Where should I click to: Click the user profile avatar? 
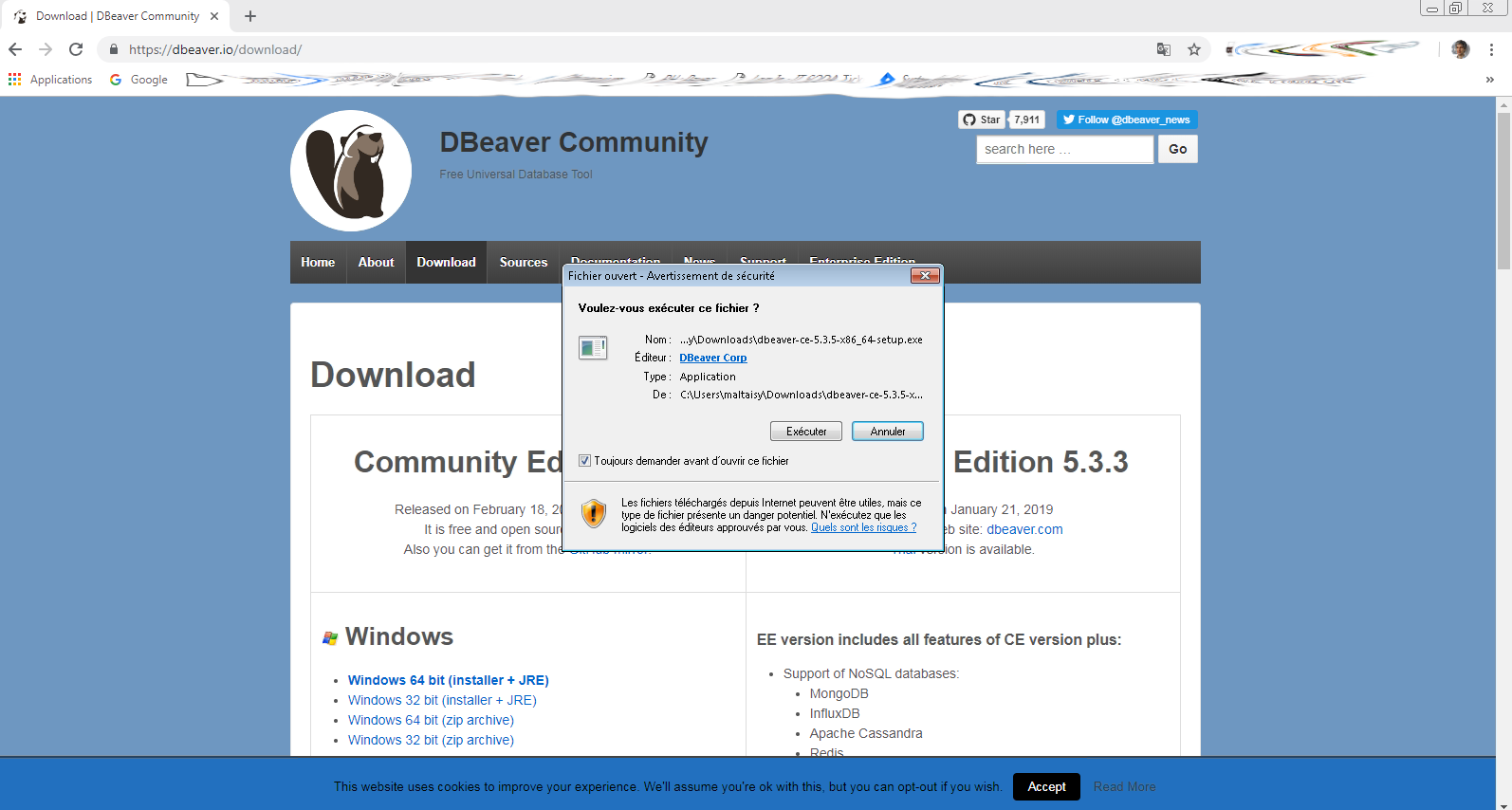(x=1461, y=49)
